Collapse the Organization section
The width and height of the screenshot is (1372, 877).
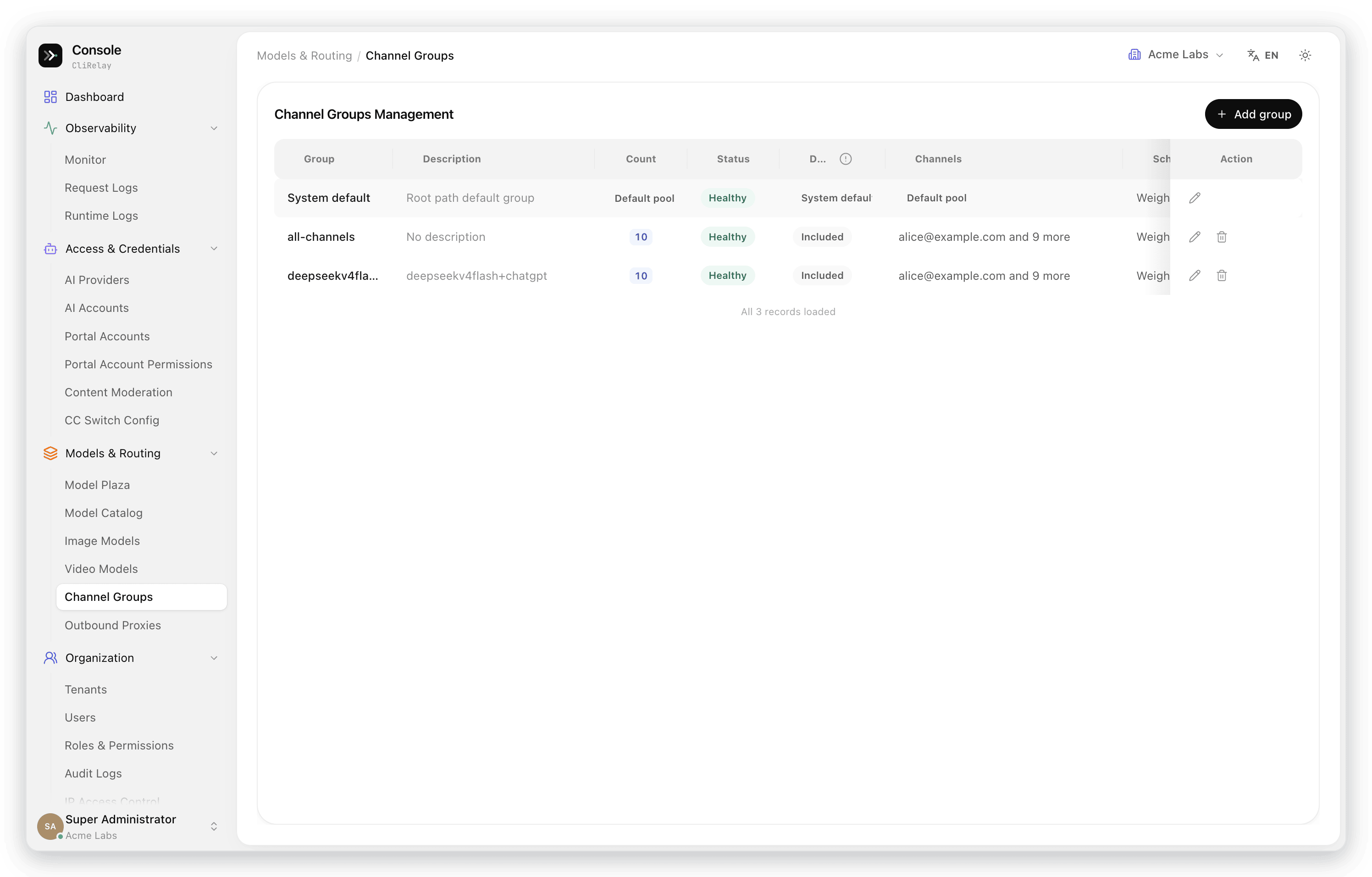tap(214, 658)
